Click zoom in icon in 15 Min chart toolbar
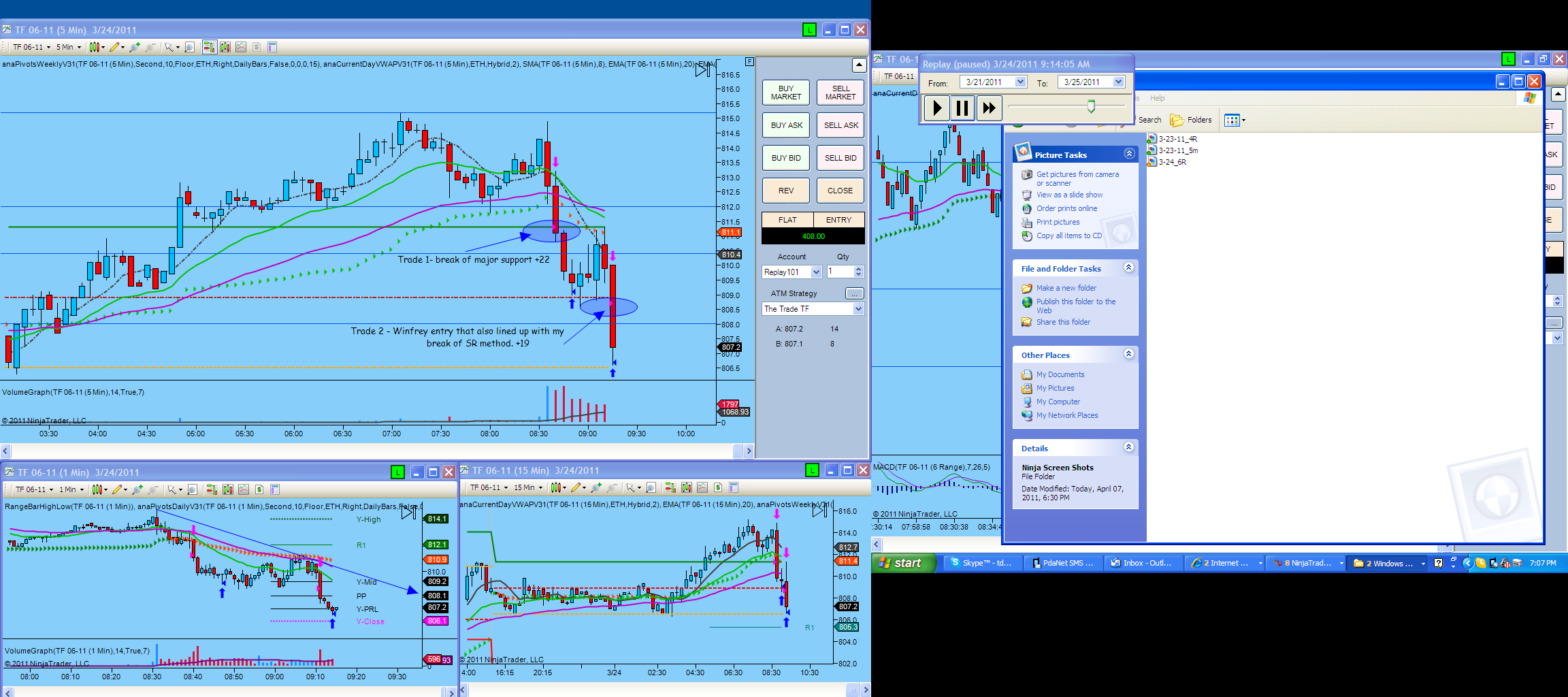 pos(596,487)
